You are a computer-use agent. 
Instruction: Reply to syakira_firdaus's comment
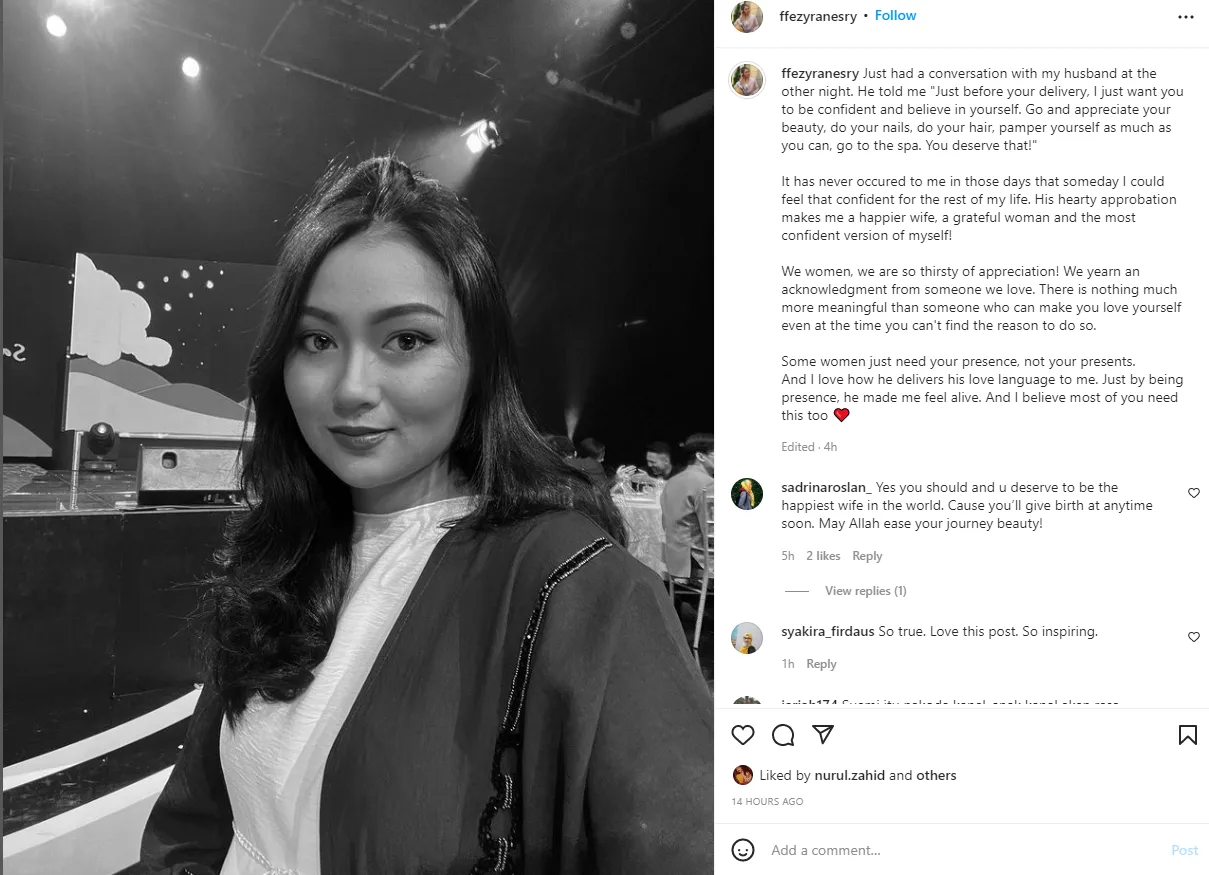click(821, 664)
